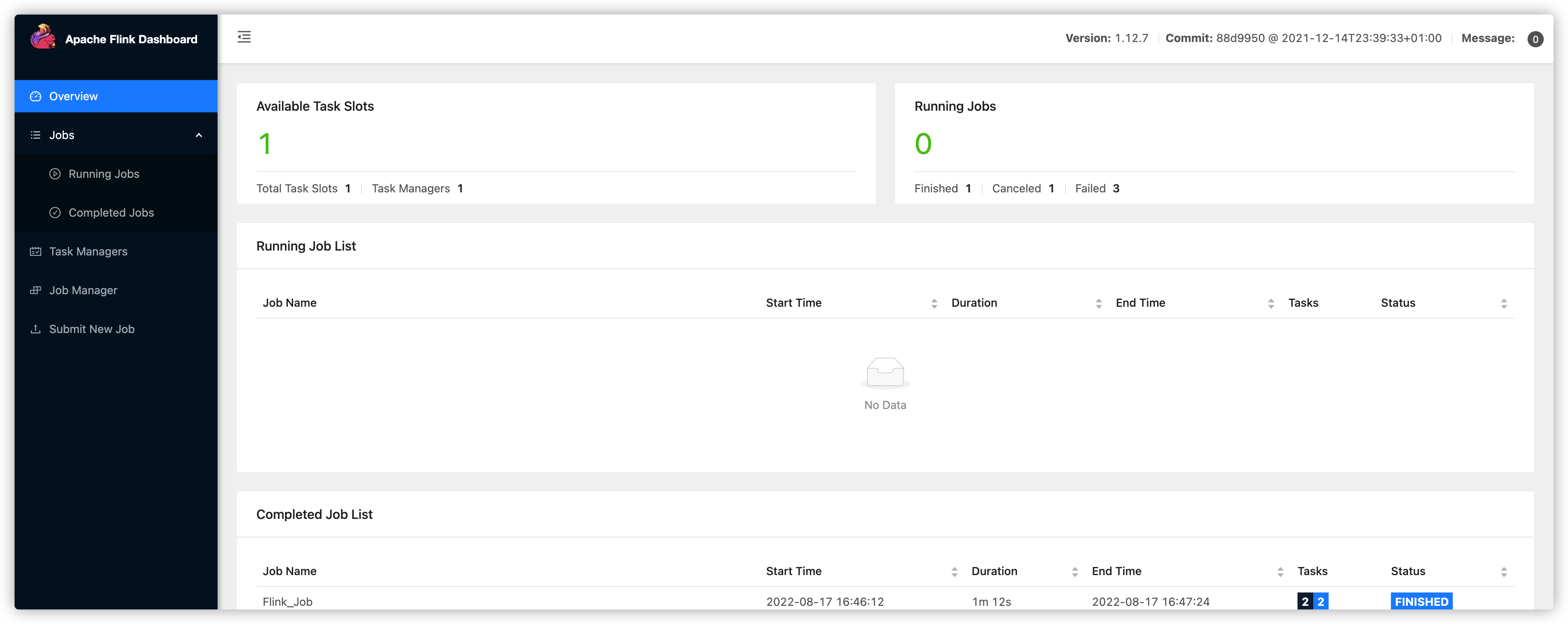Open the Task Managers menu item

(88, 252)
